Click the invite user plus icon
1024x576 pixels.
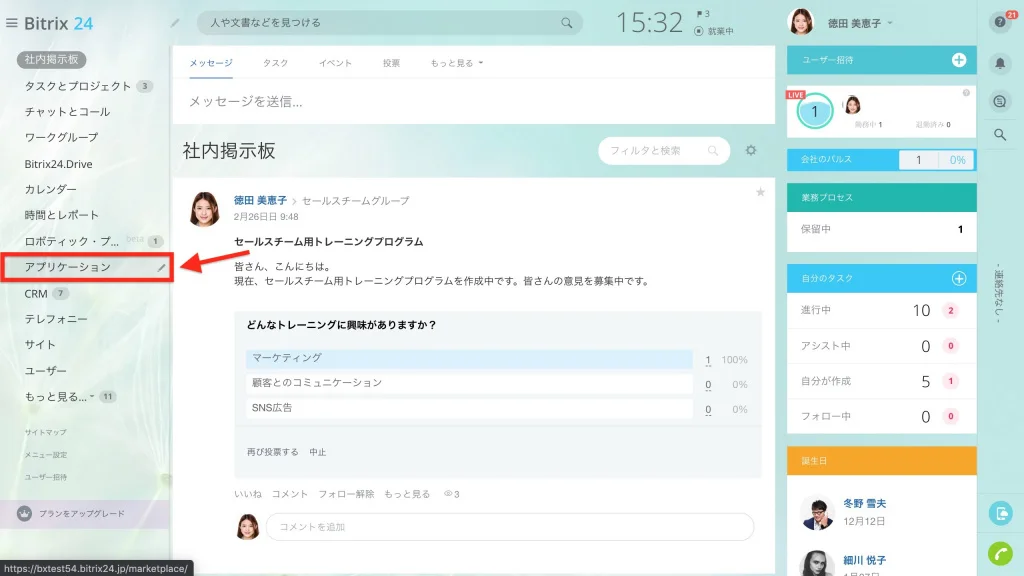click(x=959, y=60)
